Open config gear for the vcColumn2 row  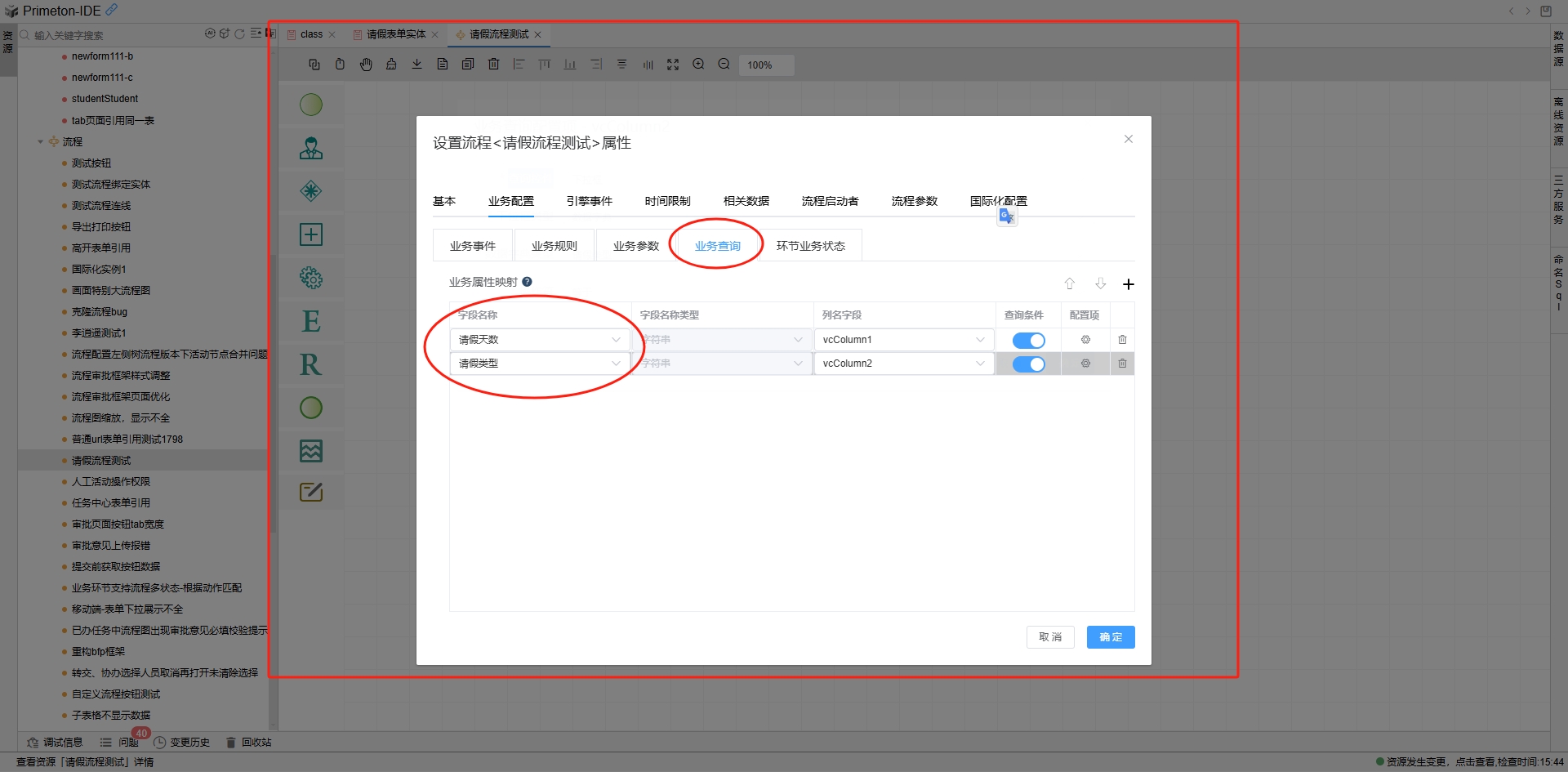tap(1085, 364)
